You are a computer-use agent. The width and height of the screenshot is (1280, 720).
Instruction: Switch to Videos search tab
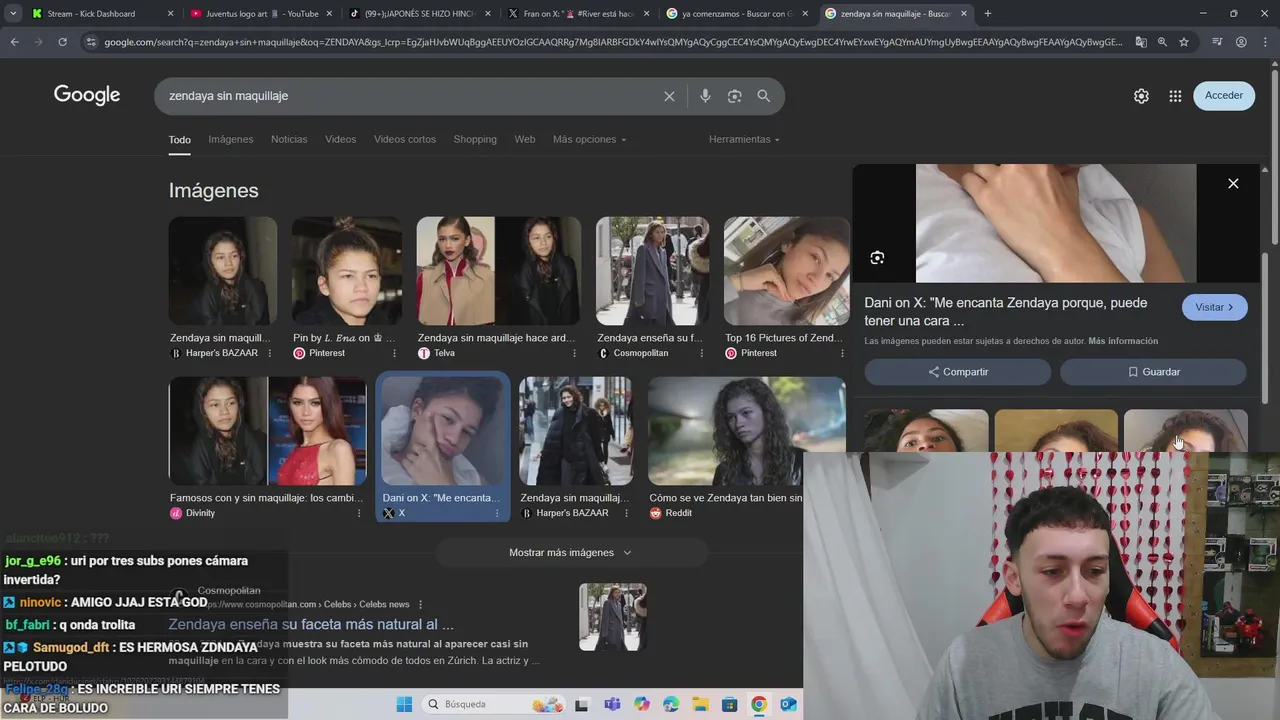(x=340, y=139)
